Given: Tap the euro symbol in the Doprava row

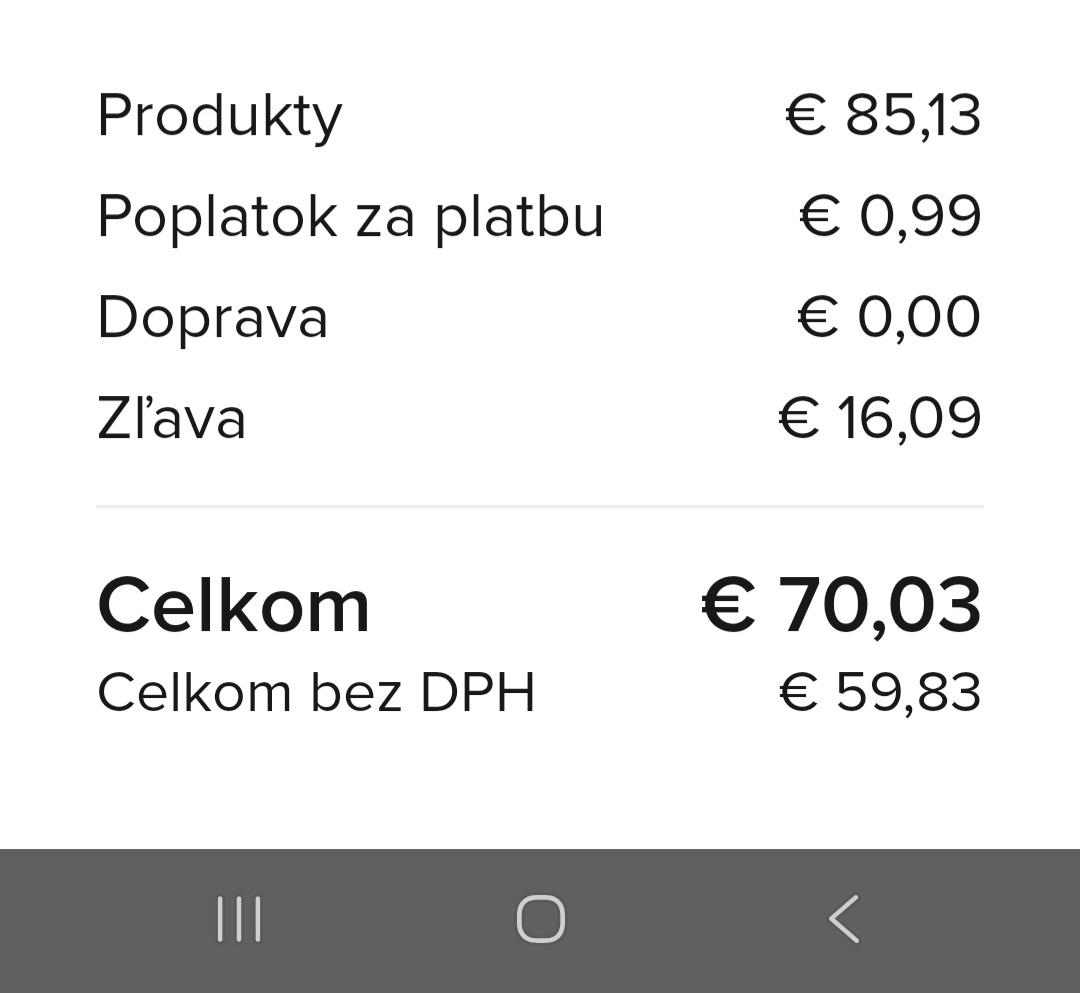Looking at the screenshot, I should tap(818, 318).
